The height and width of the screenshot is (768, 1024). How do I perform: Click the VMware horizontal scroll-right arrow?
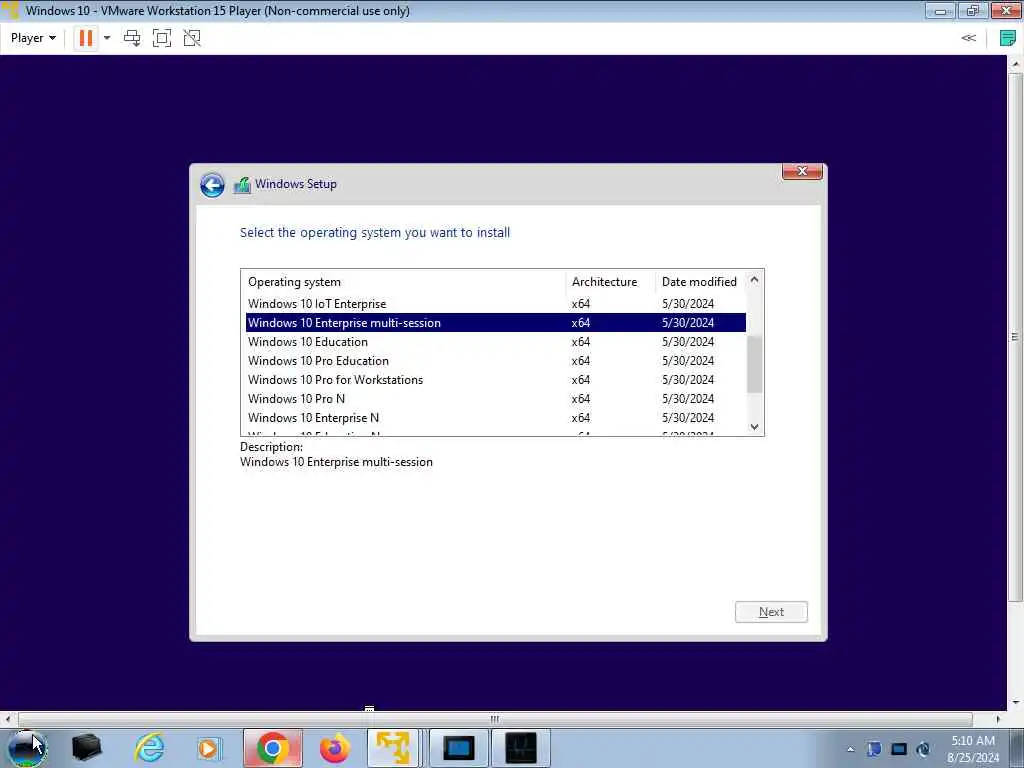pyautogui.click(x=998, y=719)
